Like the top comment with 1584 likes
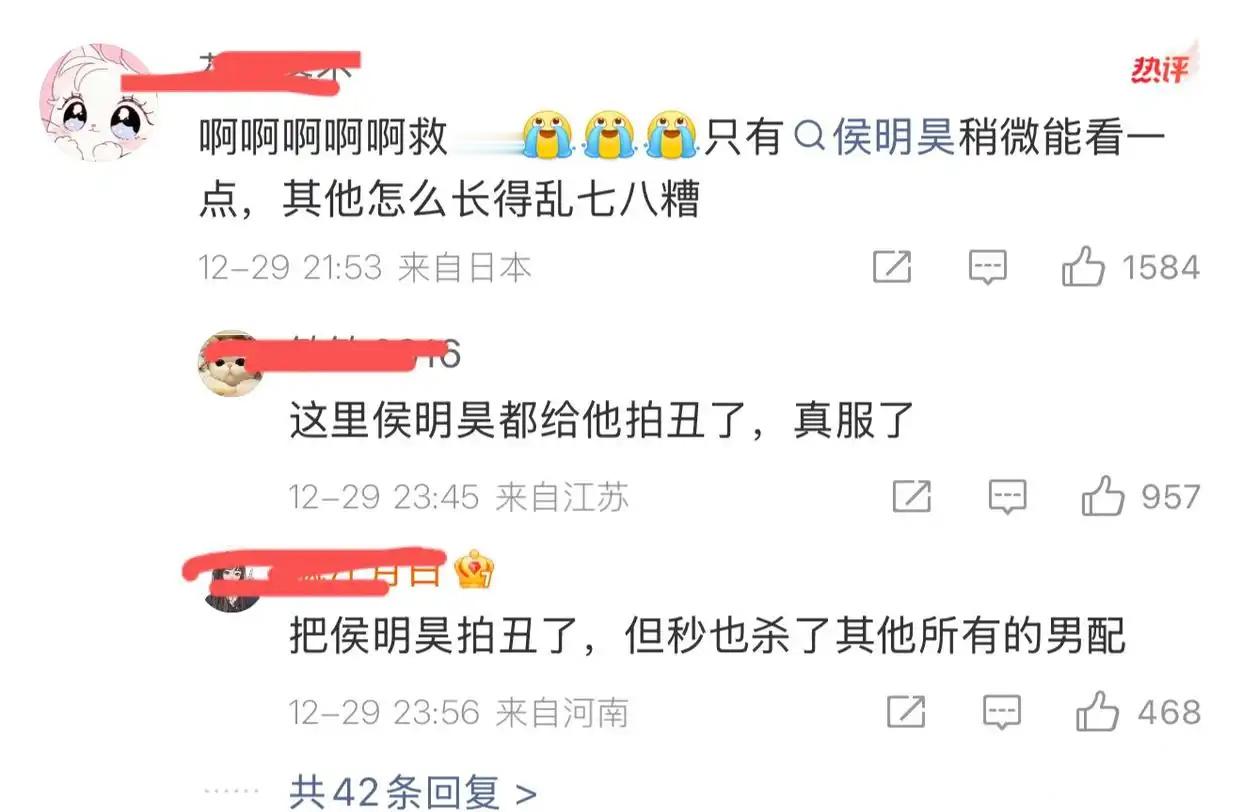 [x=1083, y=267]
